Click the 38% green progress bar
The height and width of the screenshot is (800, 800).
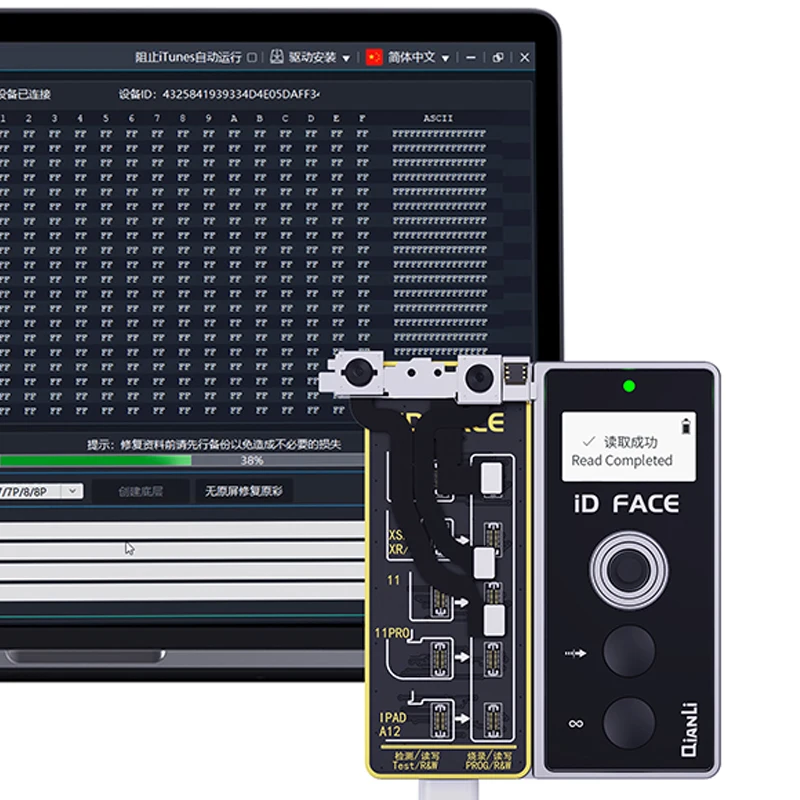[182, 461]
